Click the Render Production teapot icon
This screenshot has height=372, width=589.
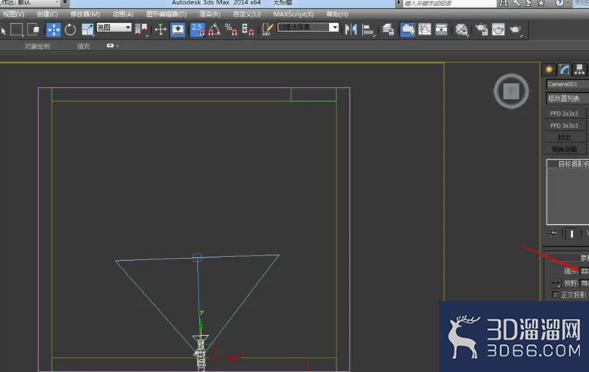(515, 30)
